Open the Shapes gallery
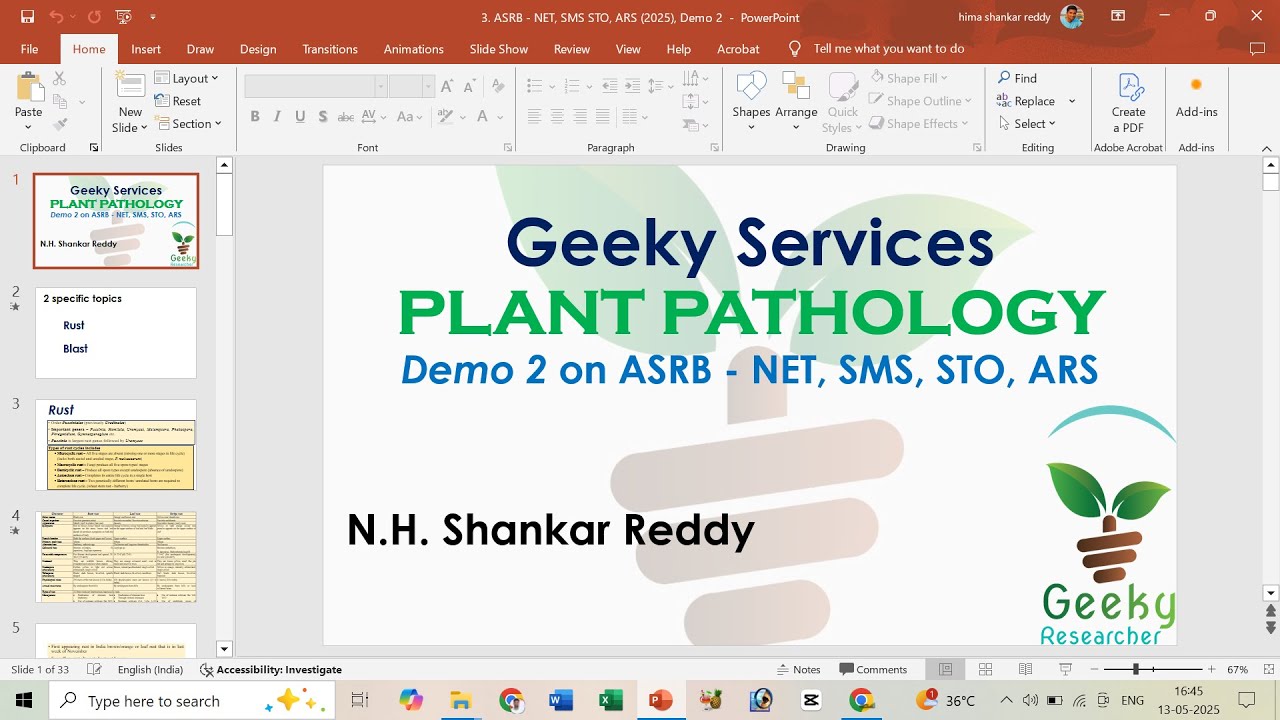 pos(751,100)
